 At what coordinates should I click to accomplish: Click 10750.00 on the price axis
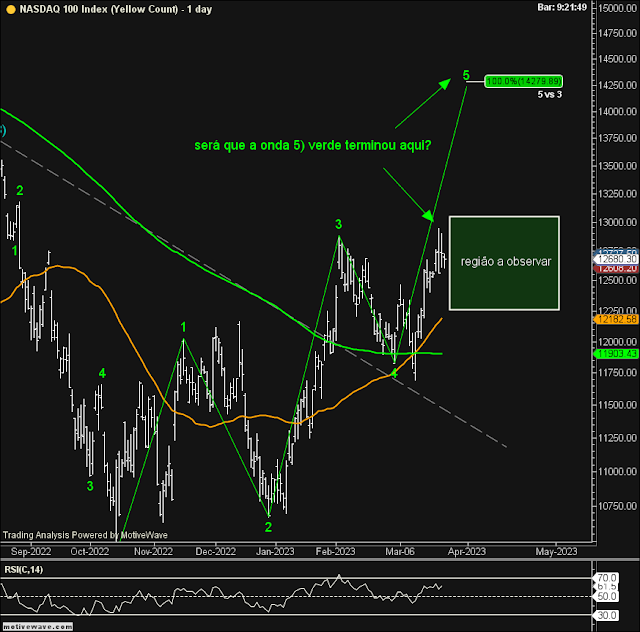tap(618, 506)
